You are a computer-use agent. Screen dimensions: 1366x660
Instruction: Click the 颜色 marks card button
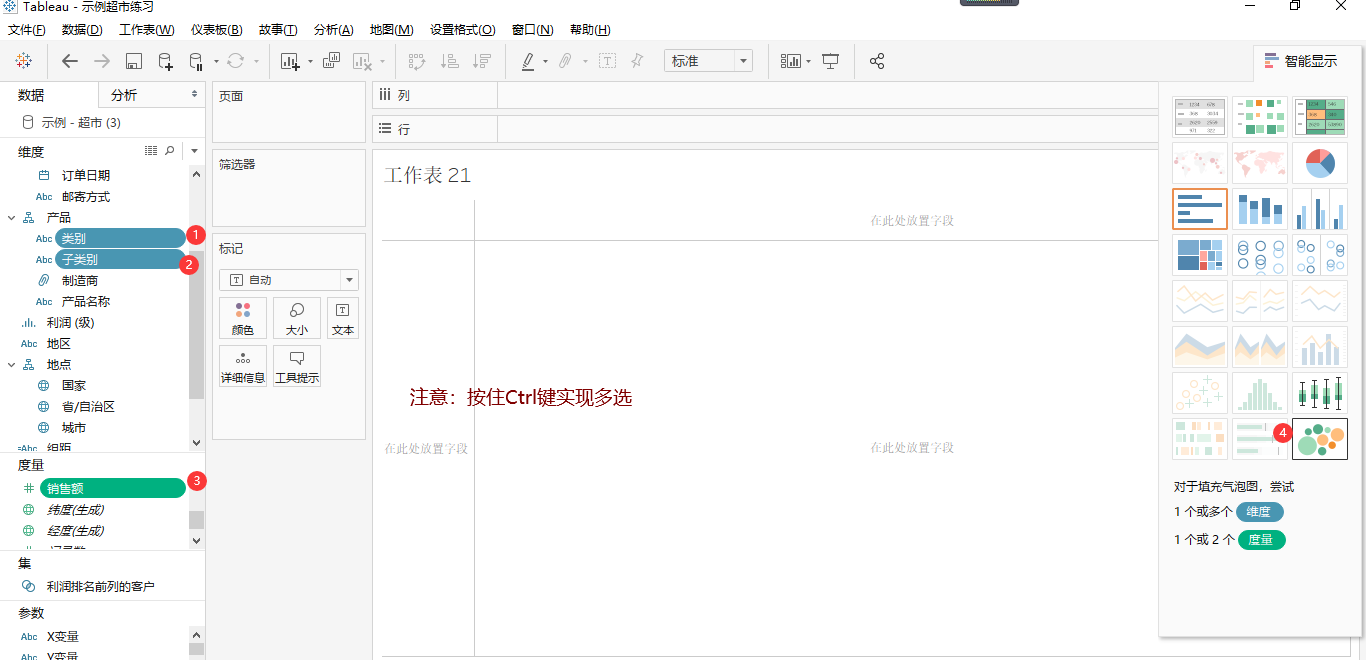(243, 318)
